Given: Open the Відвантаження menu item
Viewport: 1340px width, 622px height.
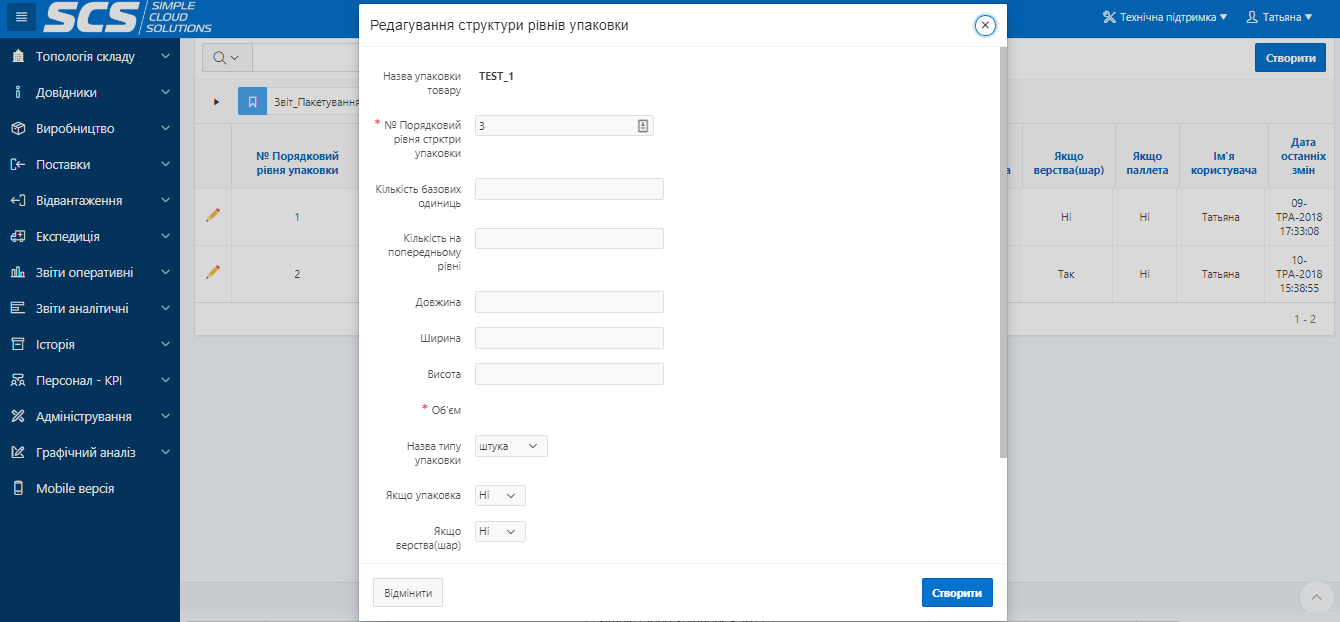Looking at the screenshot, I should pyautogui.click(x=90, y=201).
